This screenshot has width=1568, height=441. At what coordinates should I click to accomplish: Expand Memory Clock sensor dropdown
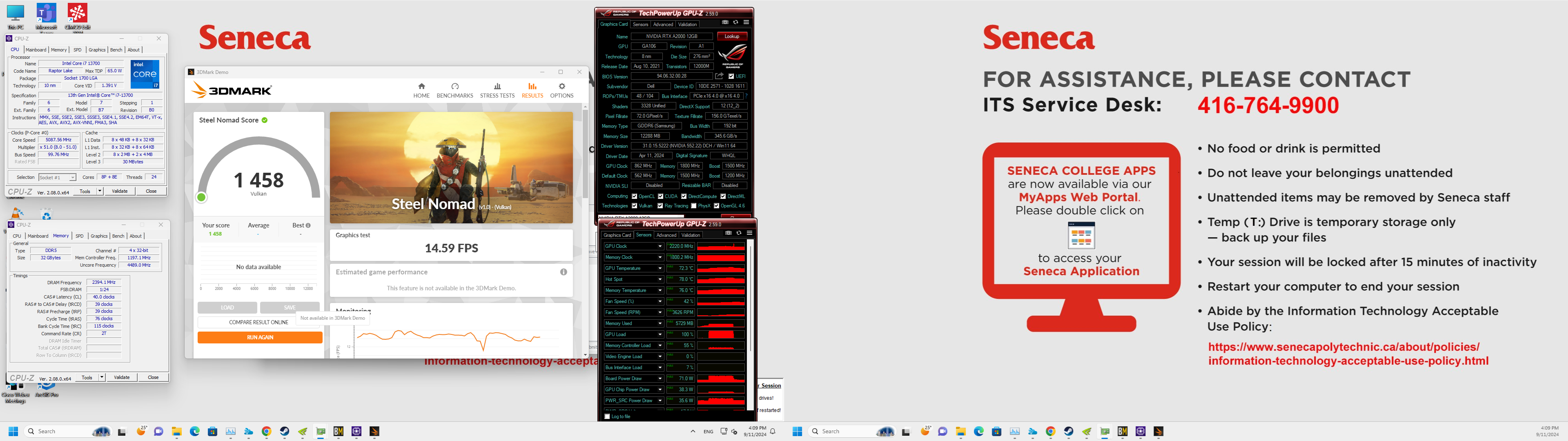tap(660, 257)
